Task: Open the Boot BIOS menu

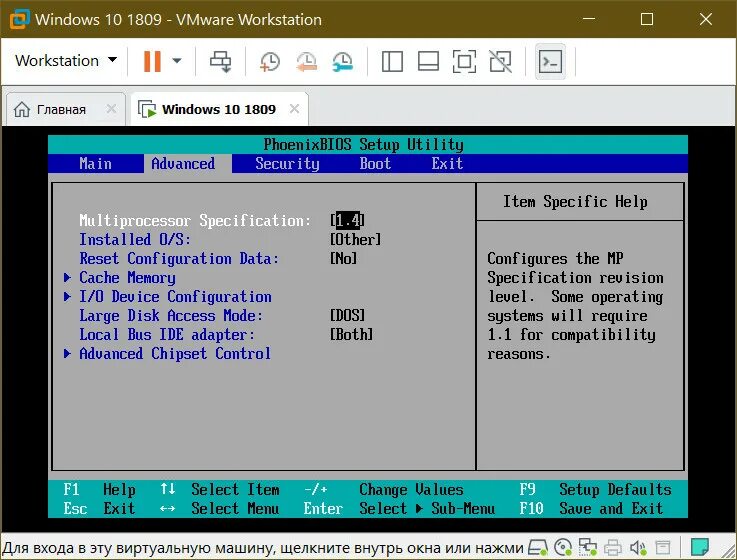Action: pyautogui.click(x=375, y=164)
